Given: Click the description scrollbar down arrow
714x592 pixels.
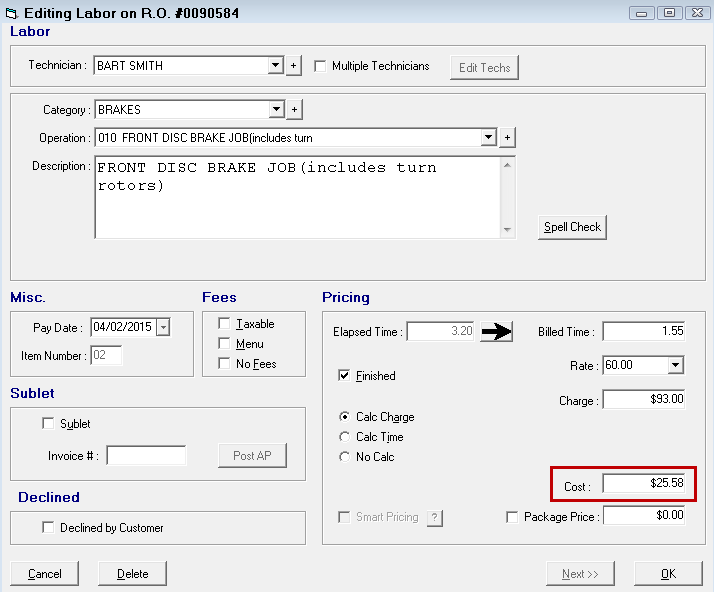Looking at the screenshot, I should point(507,230).
